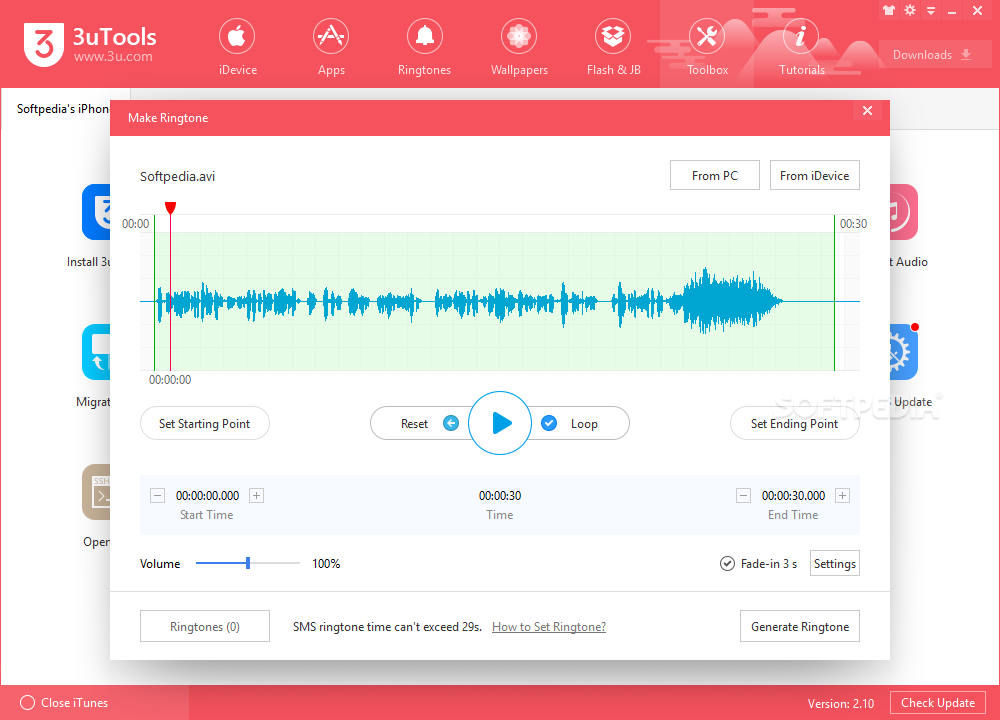Click the red playhead marker on waveform
The width and height of the screenshot is (1000, 720).
tap(170, 209)
